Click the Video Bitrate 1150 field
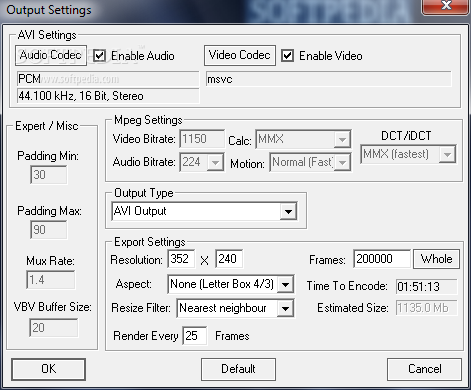Viewport: 471px width, 390px height. [202, 139]
